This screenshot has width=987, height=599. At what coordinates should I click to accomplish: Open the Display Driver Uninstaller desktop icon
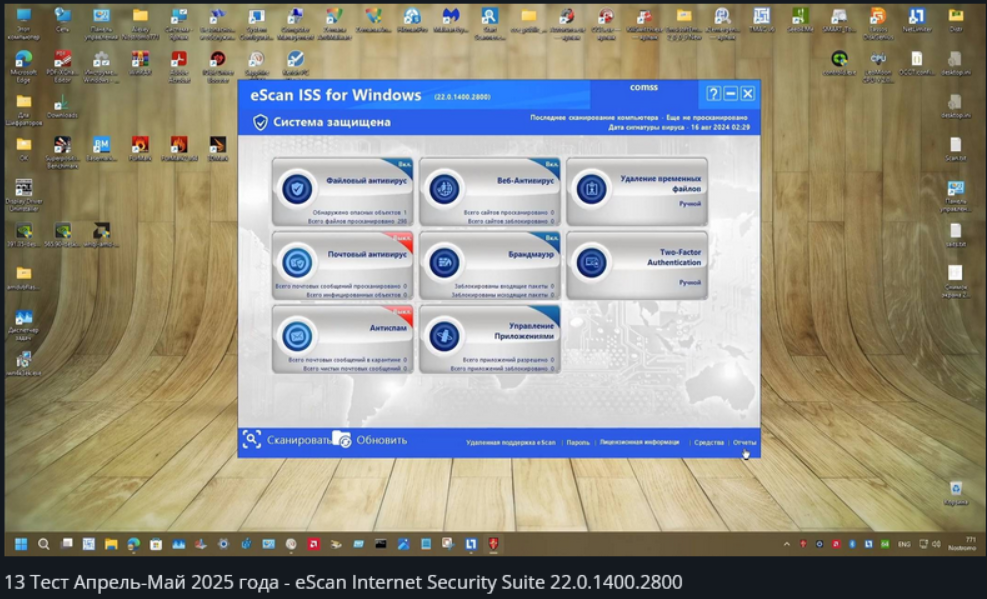23,188
